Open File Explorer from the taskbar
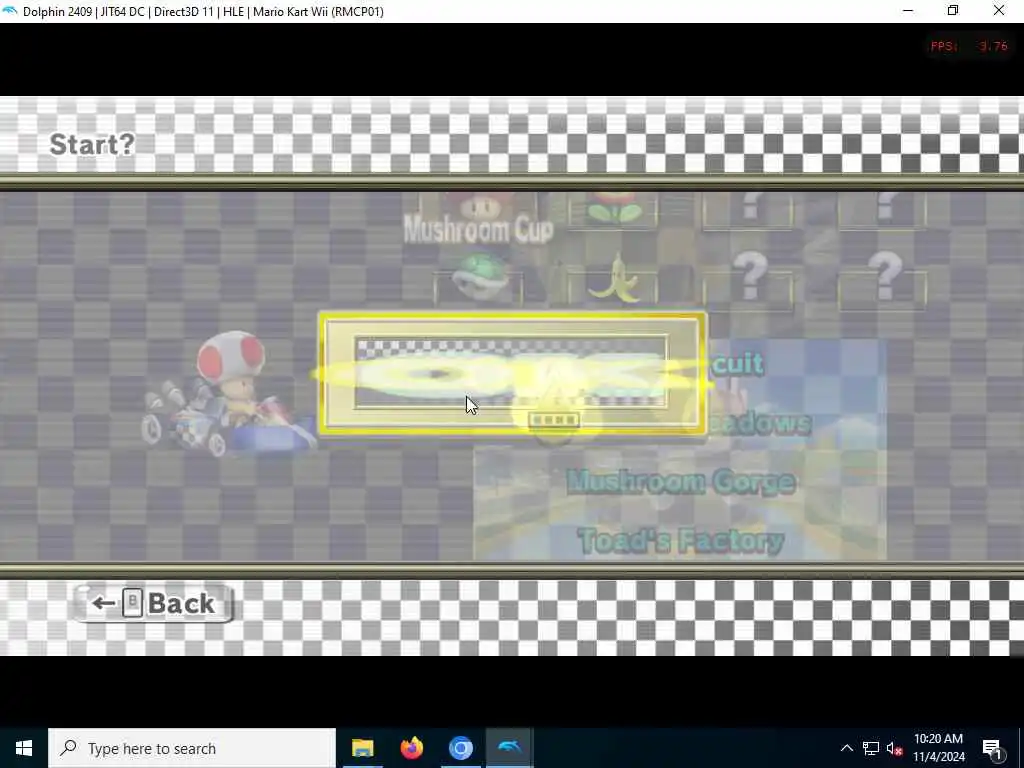1024x768 pixels. (x=362, y=748)
